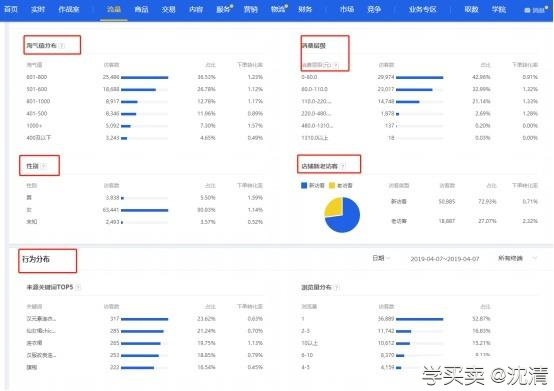
Task: Open help icon beside 浏览量分布 title
Action: (337, 287)
